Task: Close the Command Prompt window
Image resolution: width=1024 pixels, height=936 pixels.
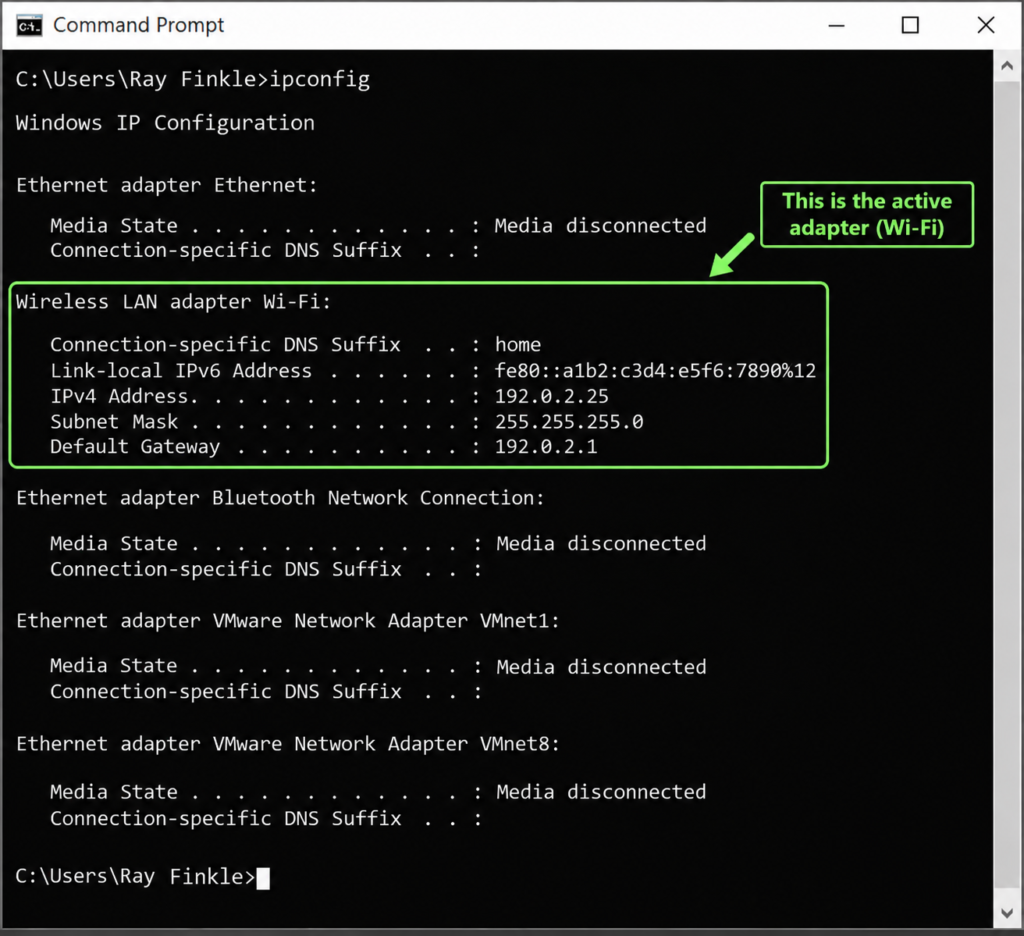Action: coord(985,25)
